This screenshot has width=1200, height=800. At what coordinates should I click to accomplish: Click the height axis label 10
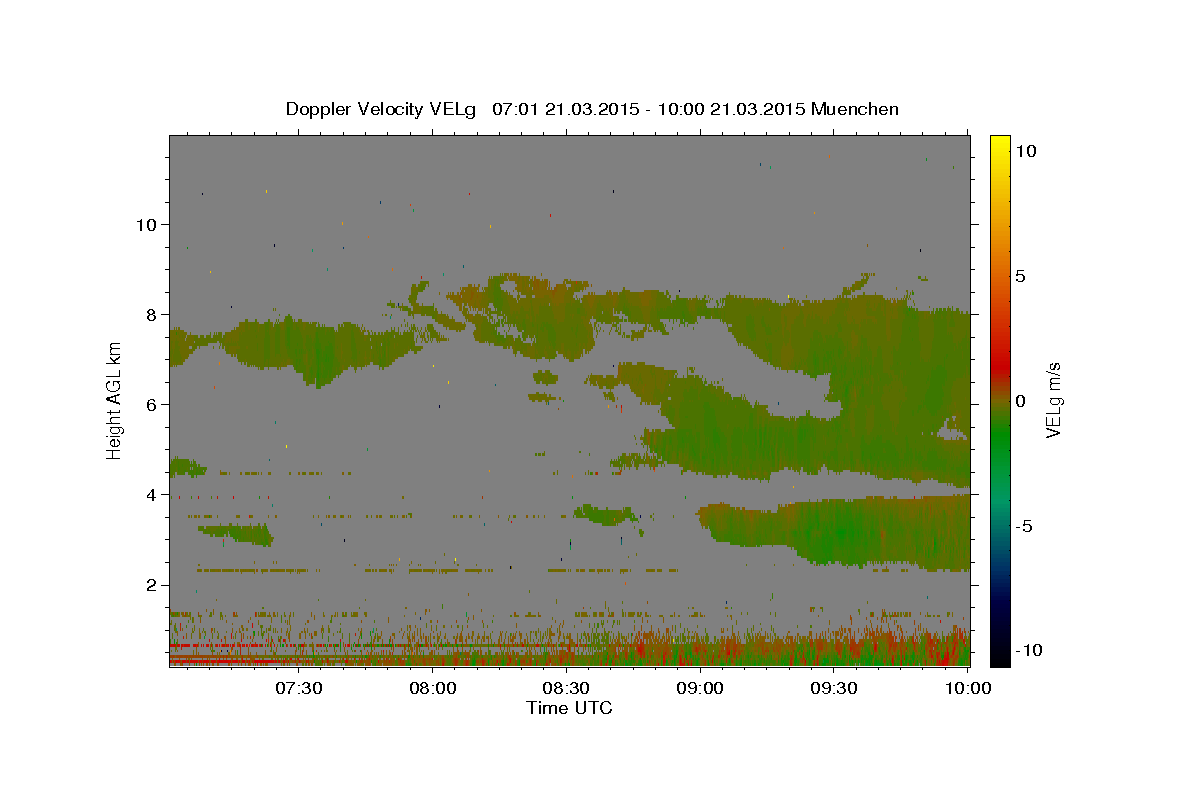[x=146, y=224]
